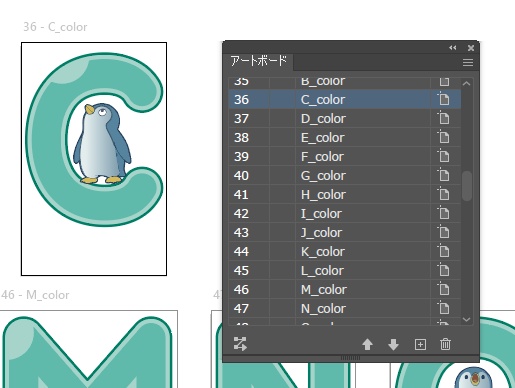Open artboard options icon for I_color
The width and height of the screenshot is (515, 388).
click(x=444, y=213)
